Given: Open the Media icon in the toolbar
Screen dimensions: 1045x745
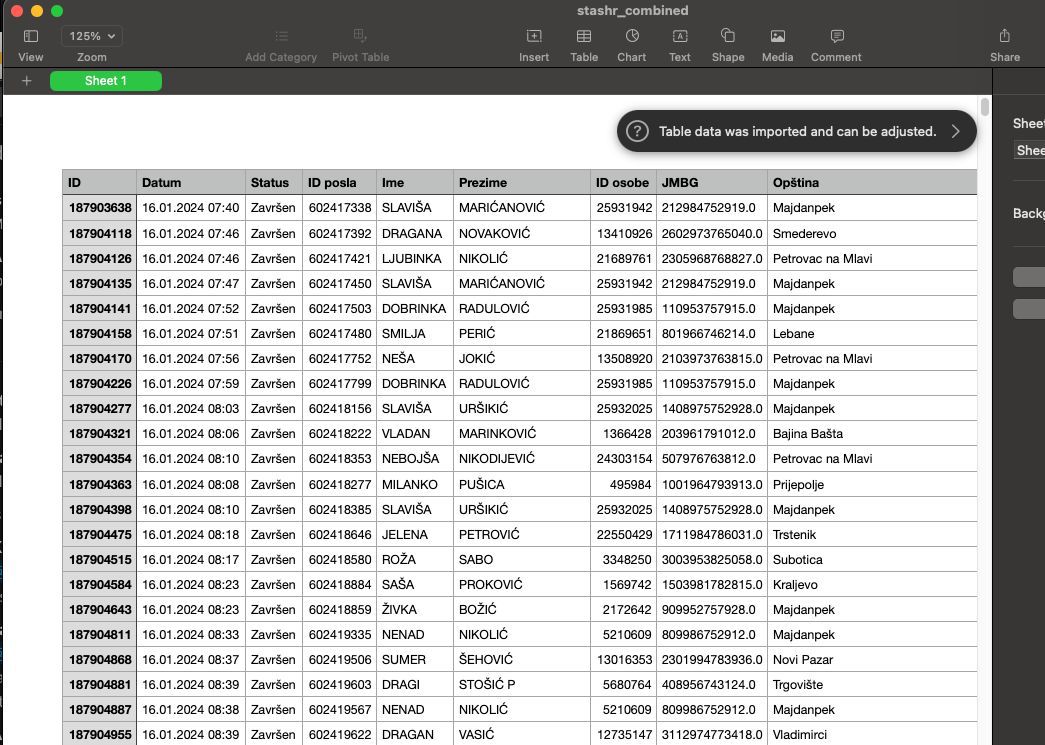Looking at the screenshot, I should point(777,41).
